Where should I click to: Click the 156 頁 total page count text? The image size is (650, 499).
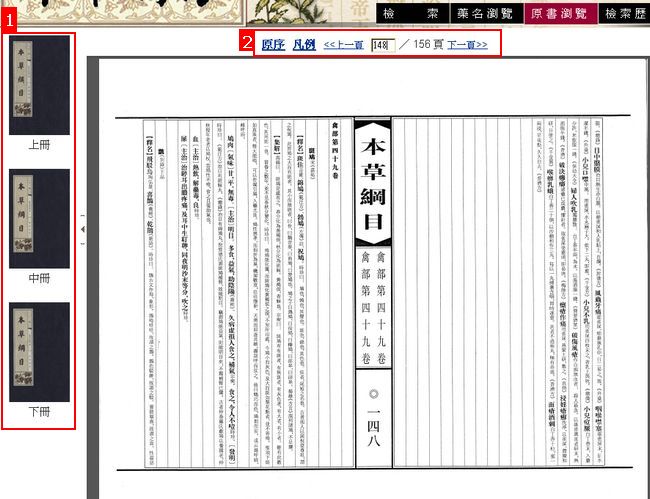pyautogui.click(x=428, y=44)
